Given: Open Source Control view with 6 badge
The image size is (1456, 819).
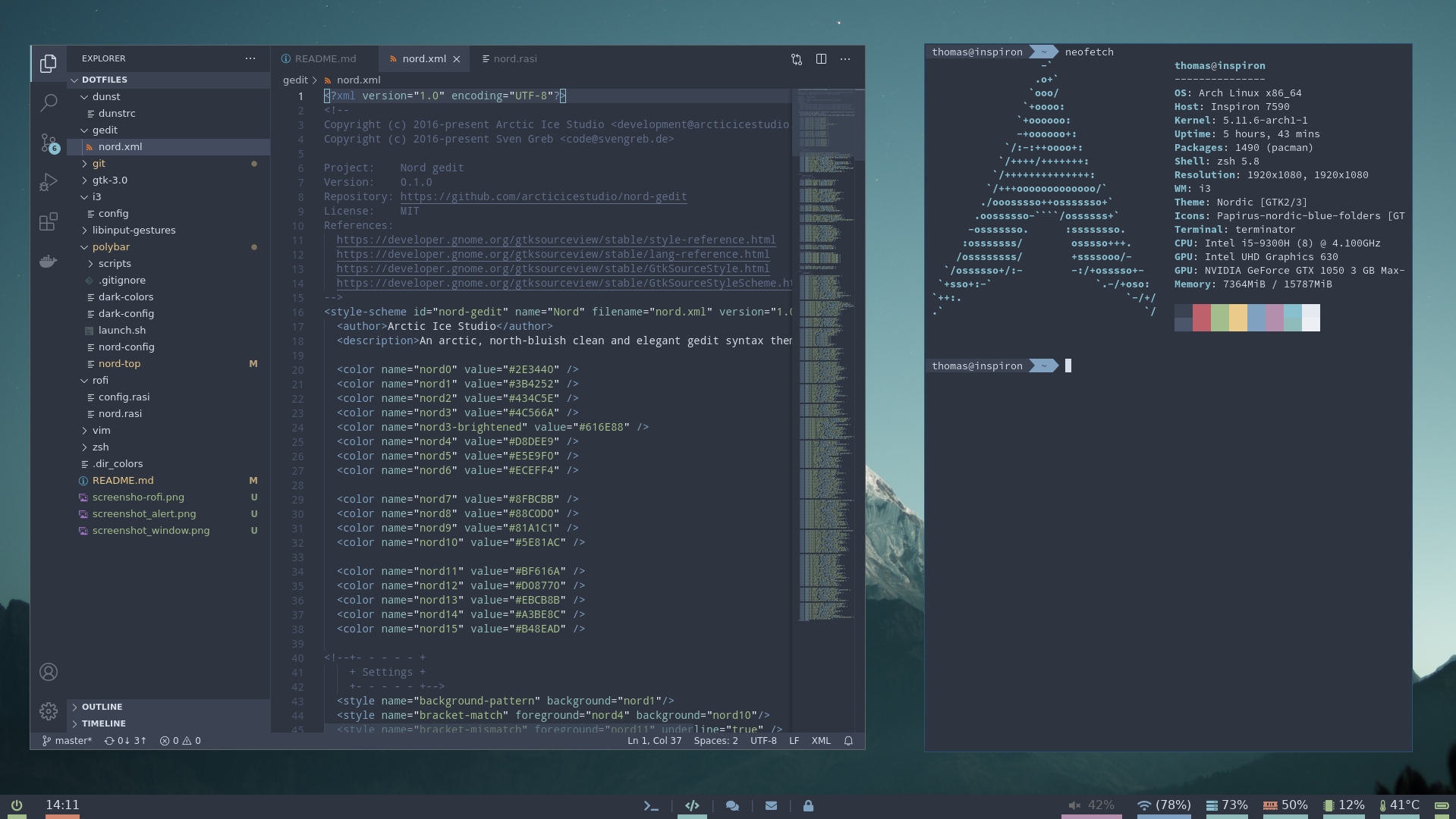Looking at the screenshot, I should (x=49, y=143).
